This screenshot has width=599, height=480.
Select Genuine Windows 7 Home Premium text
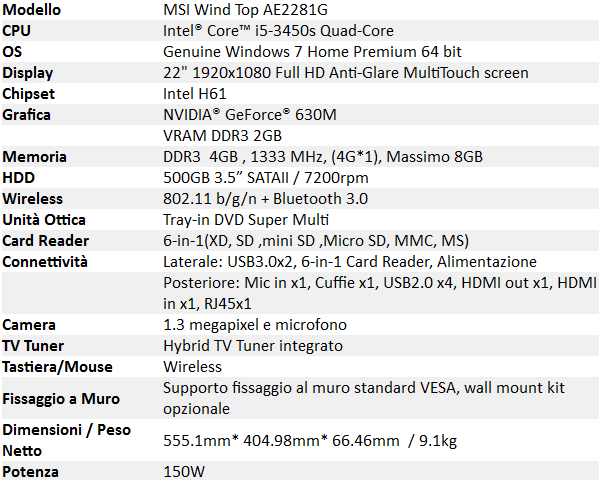[289, 52]
